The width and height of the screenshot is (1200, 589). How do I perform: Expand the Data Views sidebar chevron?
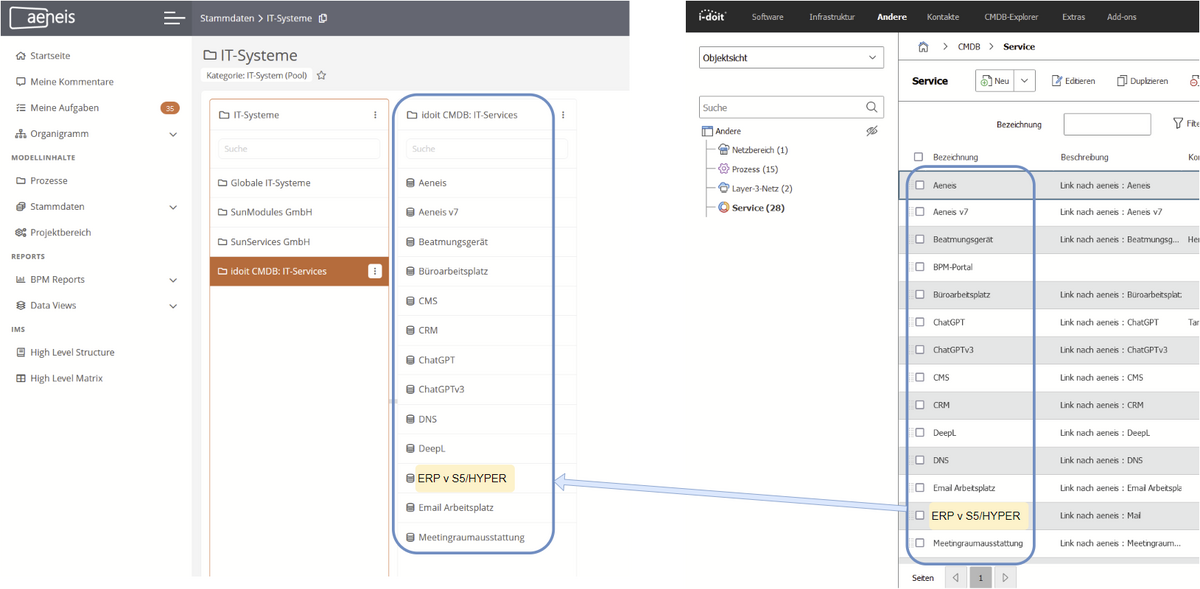pos(173,306)
